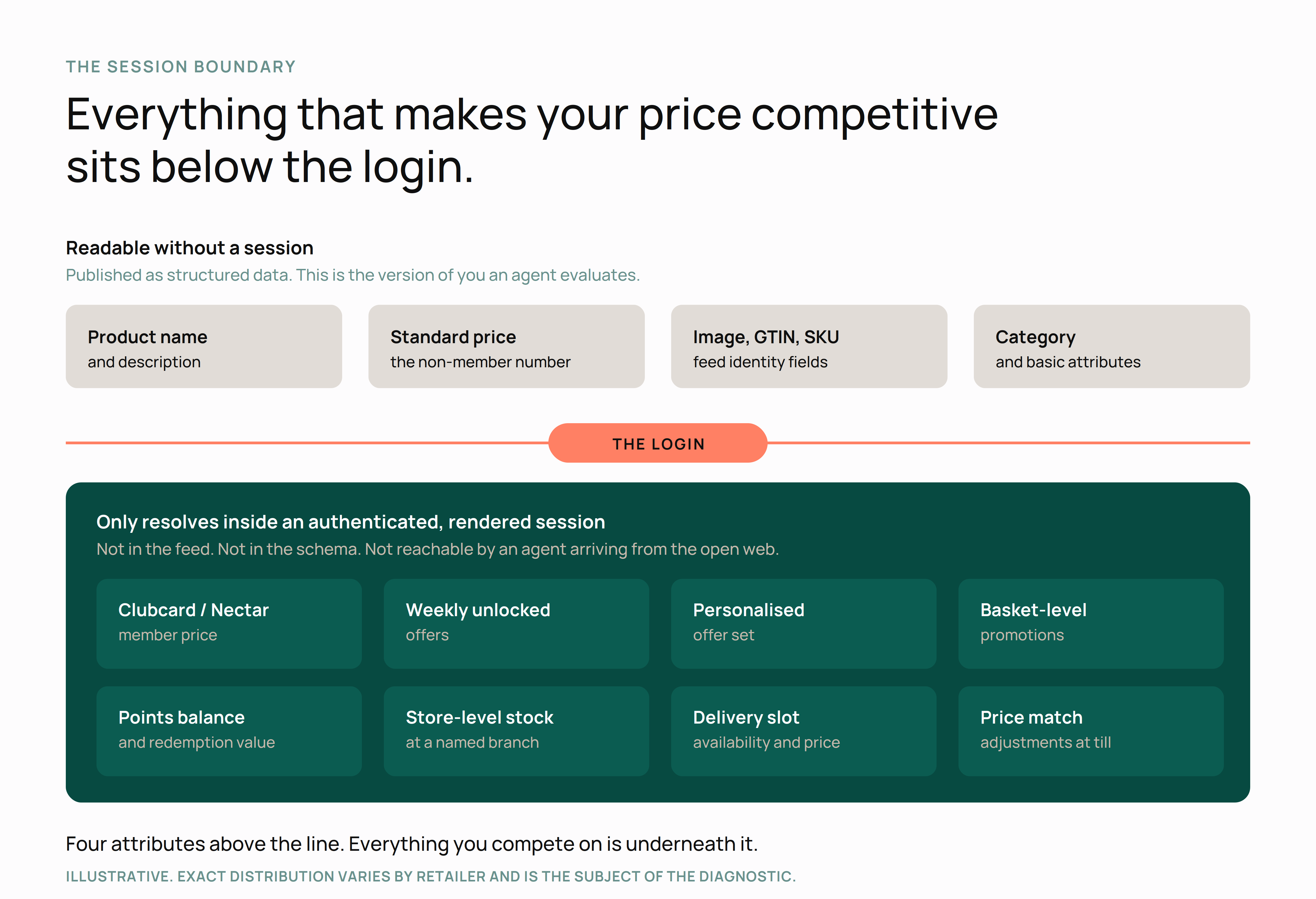Open the Image, GTIN, SKU card

coord(809,346)
